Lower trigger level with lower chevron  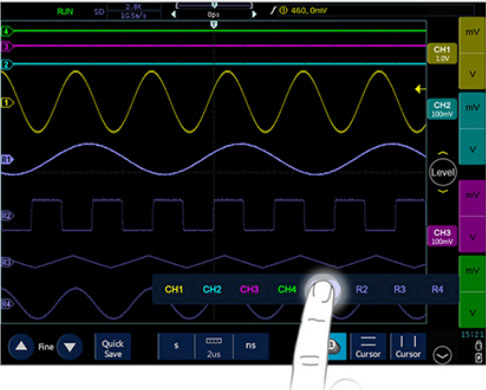[x=443, y=191]
